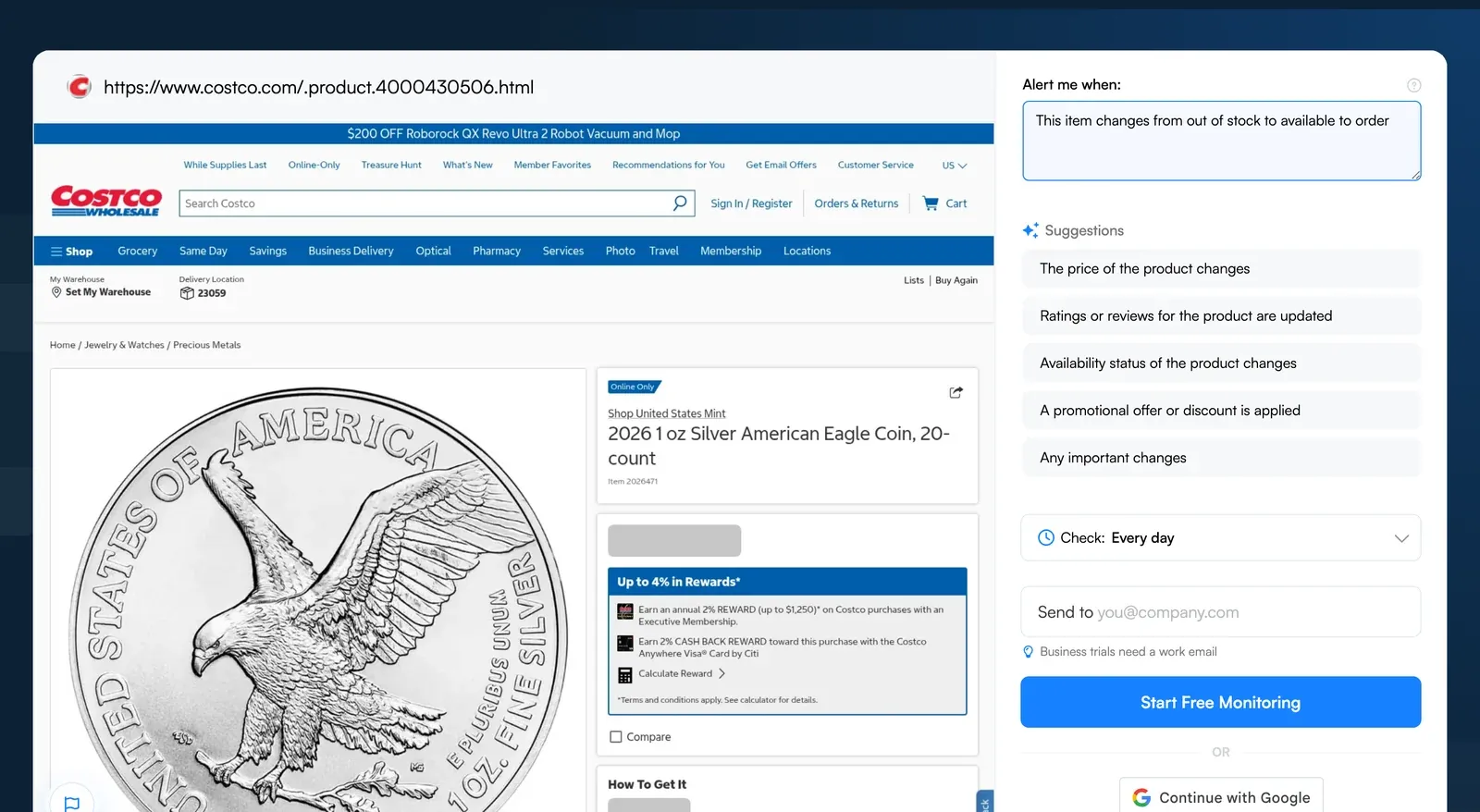Open the Grocery menu item
The width and height of the screenshot is (1480, 812).
[x=137, y=252]
